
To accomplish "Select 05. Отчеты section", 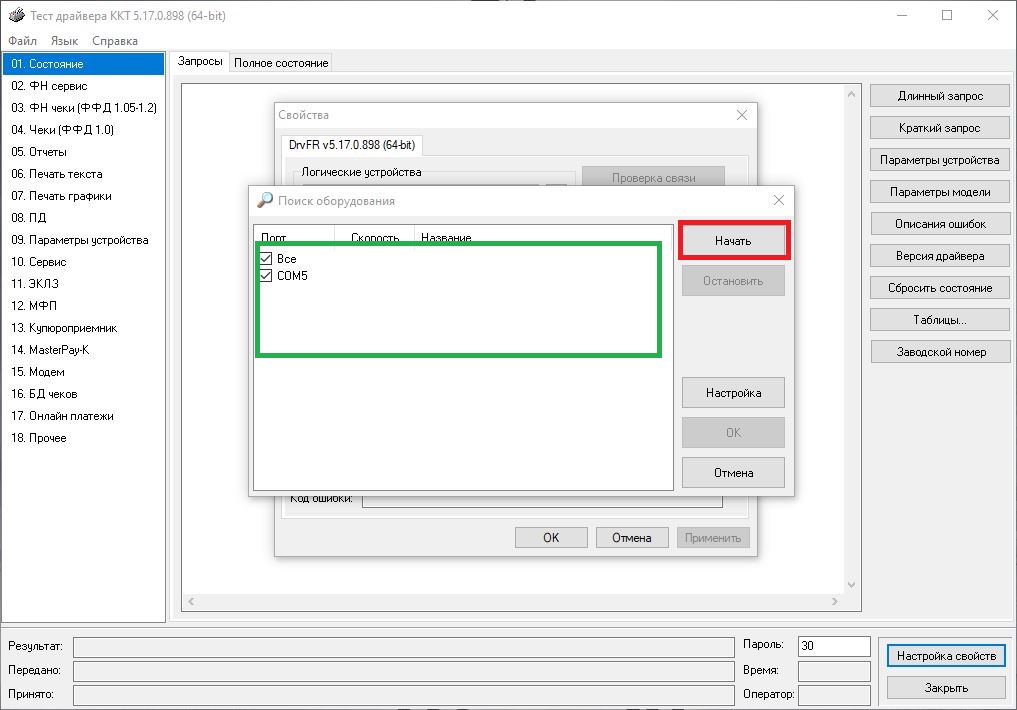I will (x=39, y=152).
